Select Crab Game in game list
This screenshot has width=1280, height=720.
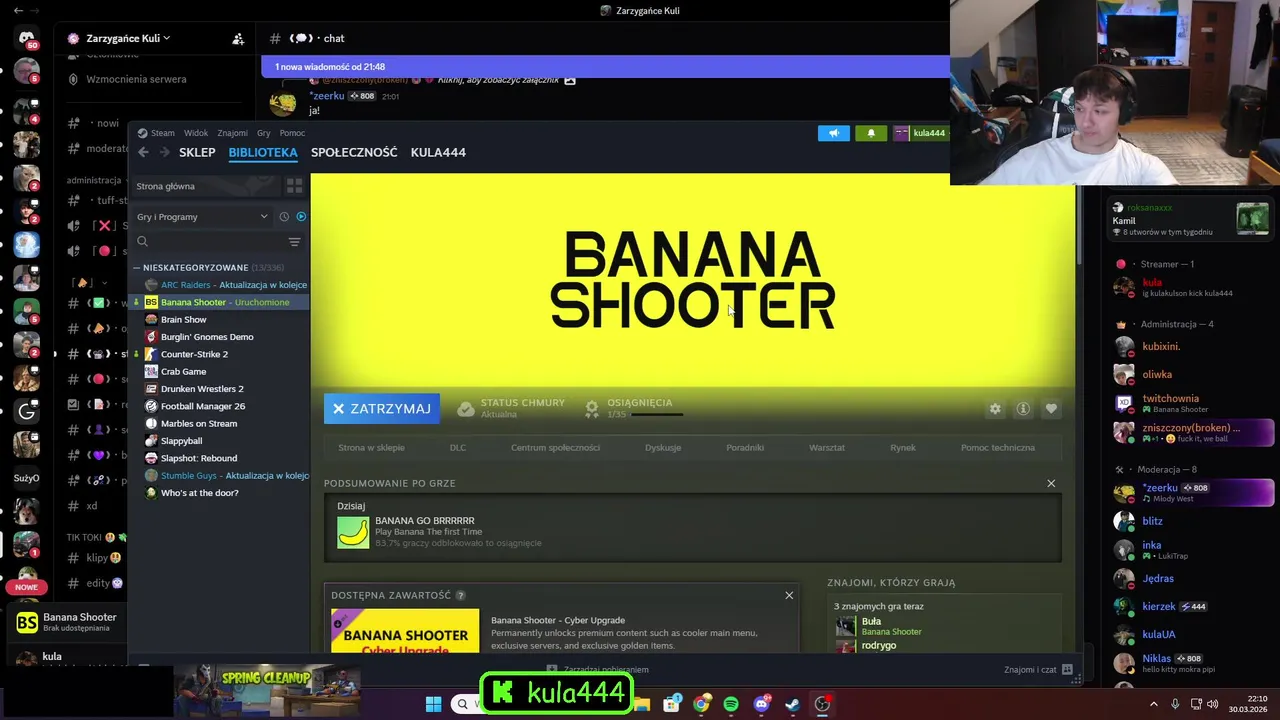tap(220, 372)
